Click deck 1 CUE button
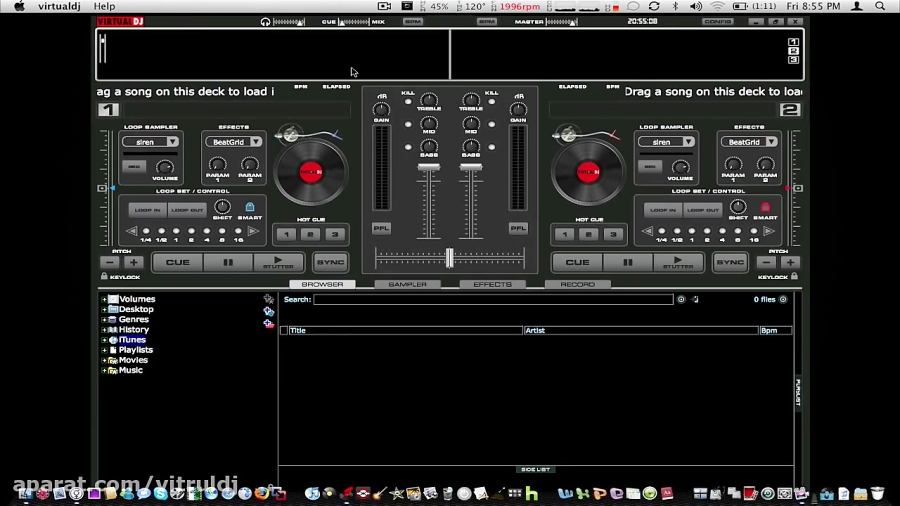900x506 pixels. tap(177, 262)
